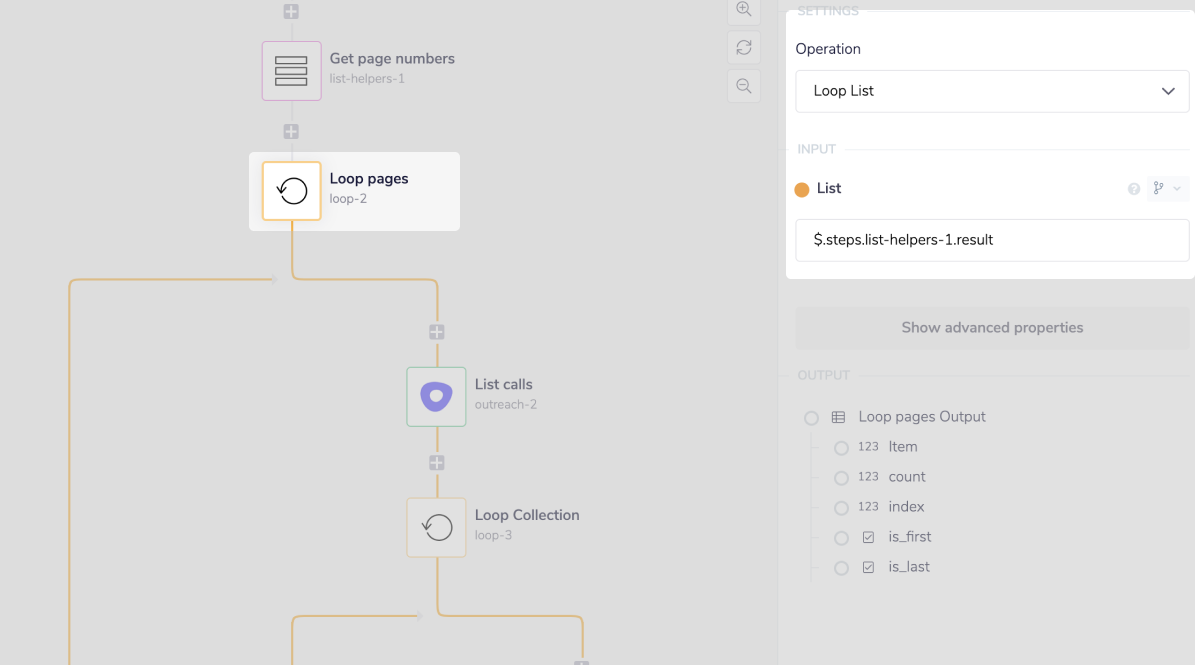Image resolution: width=1195 pixels, height=665 pixels.
Task: Open the List input type selector dropdown
Action: click(x=1166, y=188)
